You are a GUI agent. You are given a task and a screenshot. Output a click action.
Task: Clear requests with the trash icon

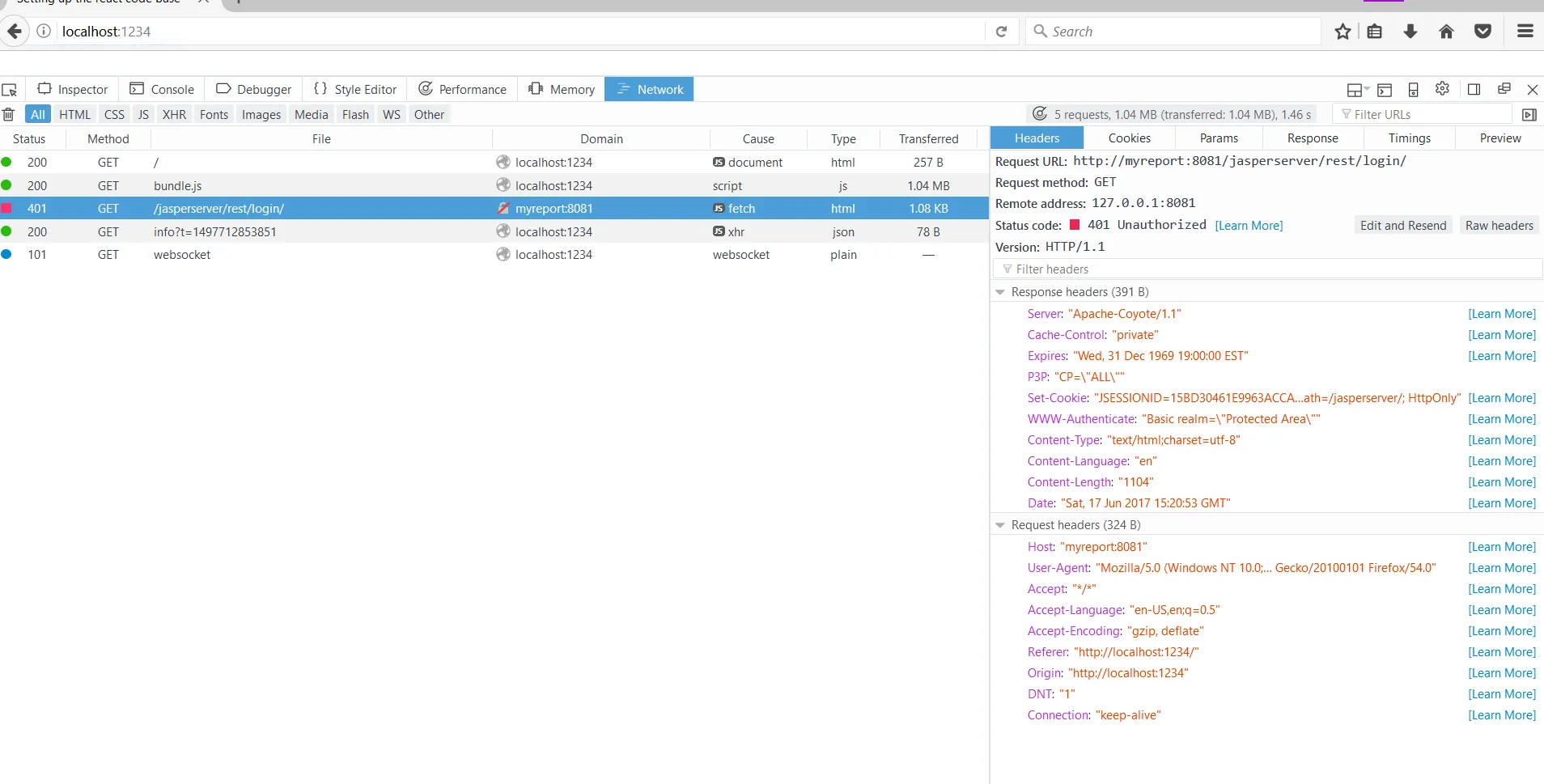click(x=9, y=115)
